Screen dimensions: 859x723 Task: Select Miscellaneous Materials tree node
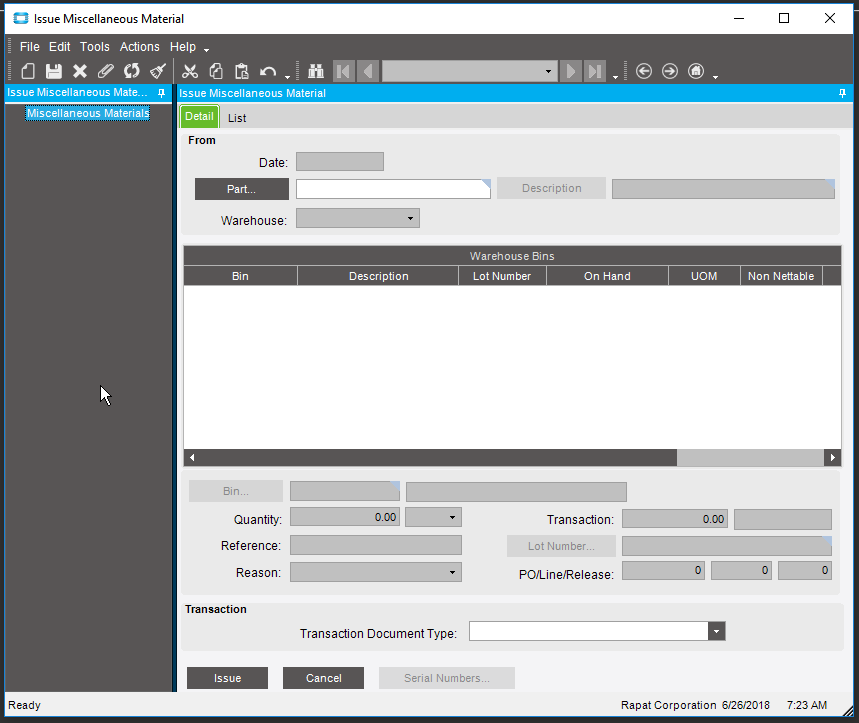(88, 113)
